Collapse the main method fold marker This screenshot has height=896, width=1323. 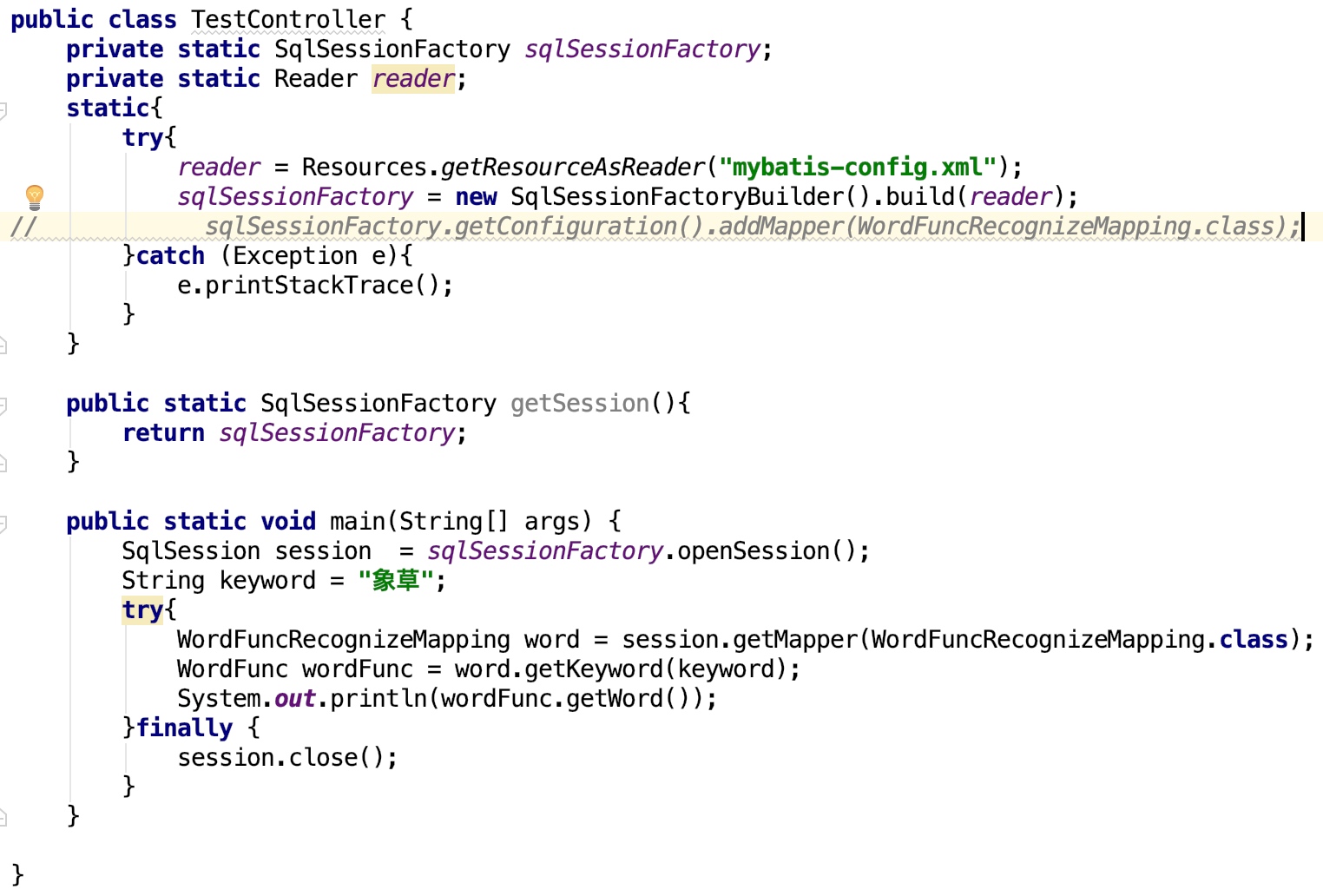pyautogui.click(x=3, y=523)
